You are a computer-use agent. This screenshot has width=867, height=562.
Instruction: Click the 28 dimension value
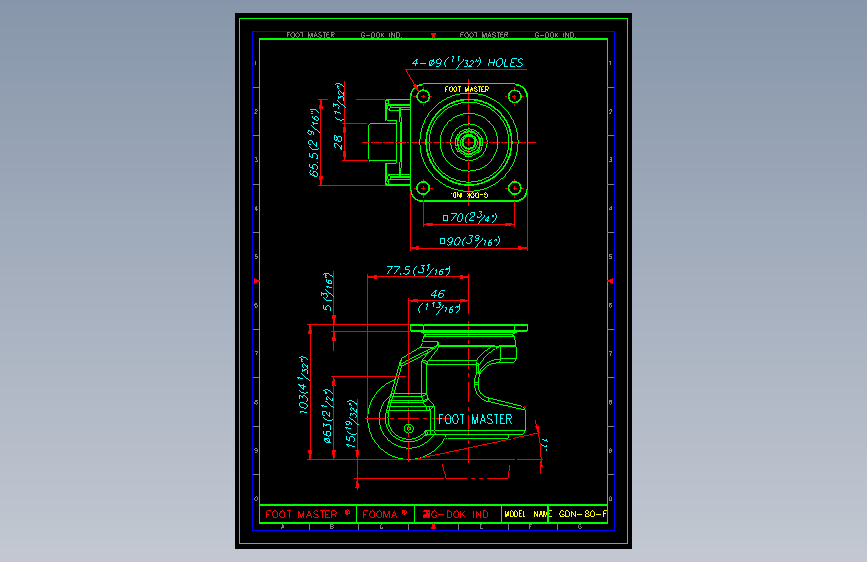338,142
